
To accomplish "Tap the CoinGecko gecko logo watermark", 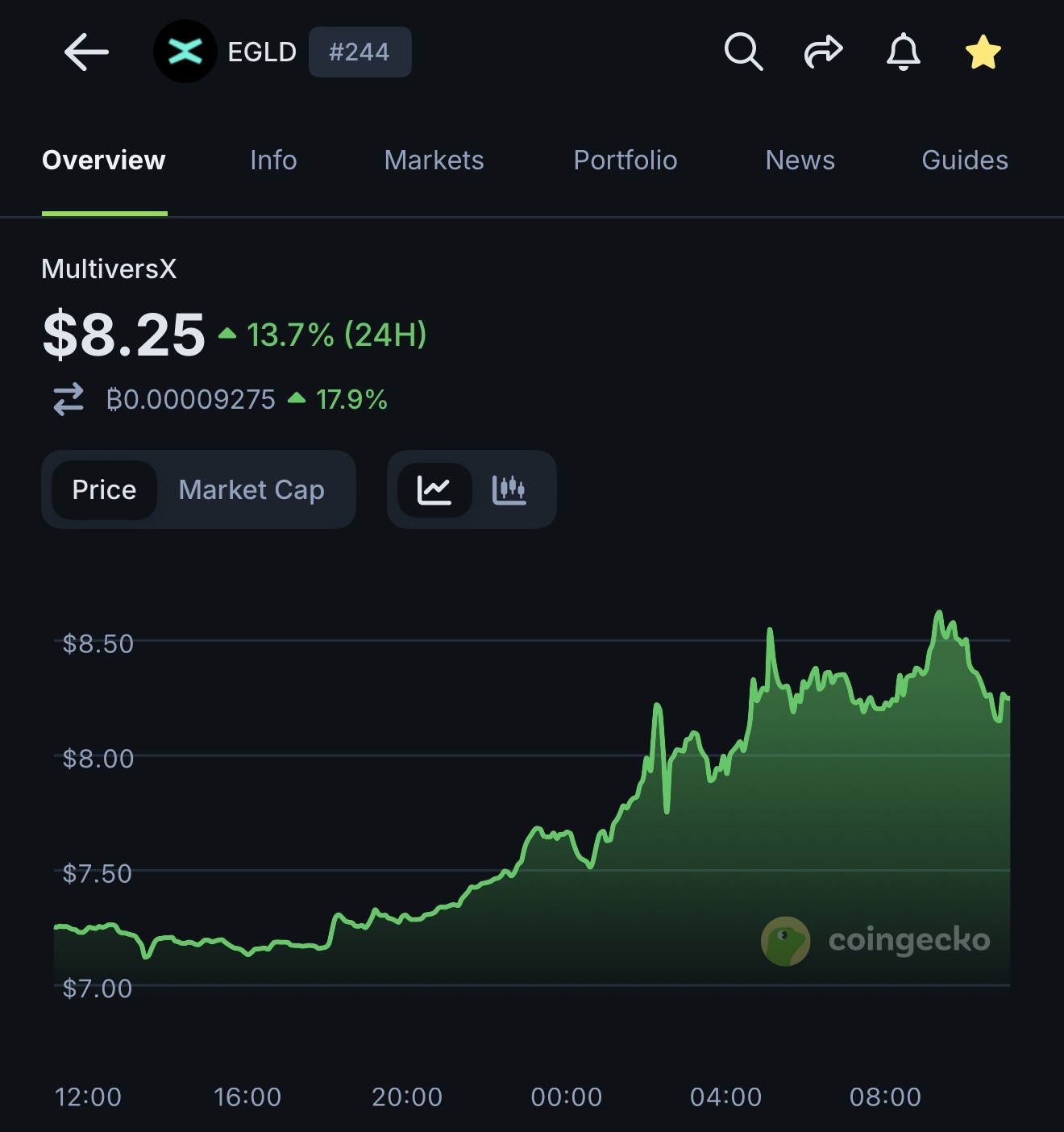I will click(x=786, y=941).
